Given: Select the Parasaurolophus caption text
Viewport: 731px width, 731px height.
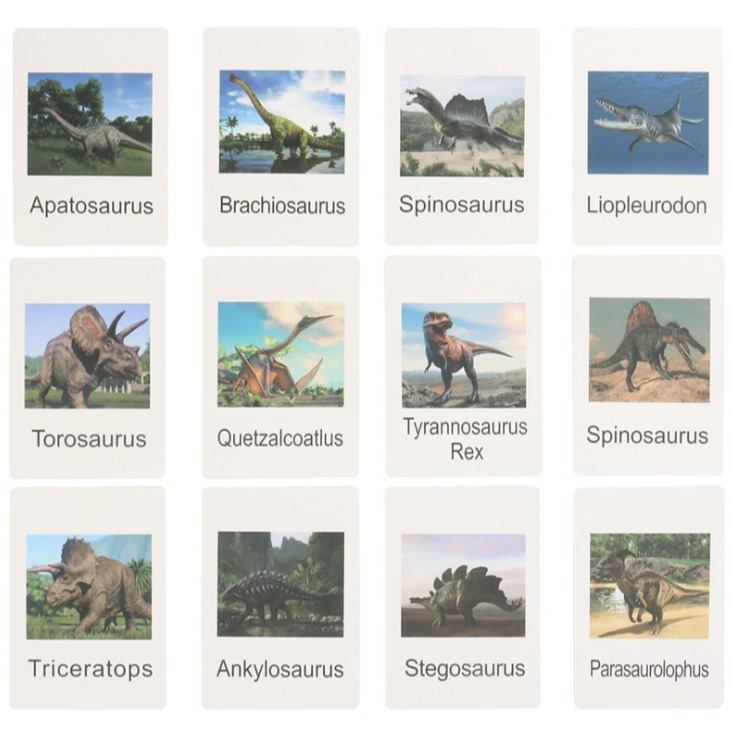Looking at the screenshot, I should click(x=649, y=669).
